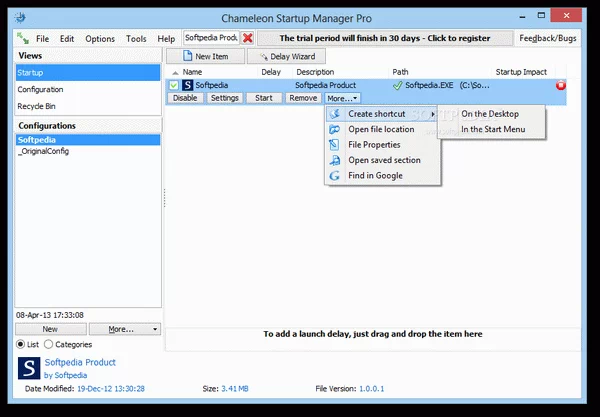Image resolution: width=600 pixels, height=417 pixels.
Task: Click the Google G icon
Action: (334, 176)
